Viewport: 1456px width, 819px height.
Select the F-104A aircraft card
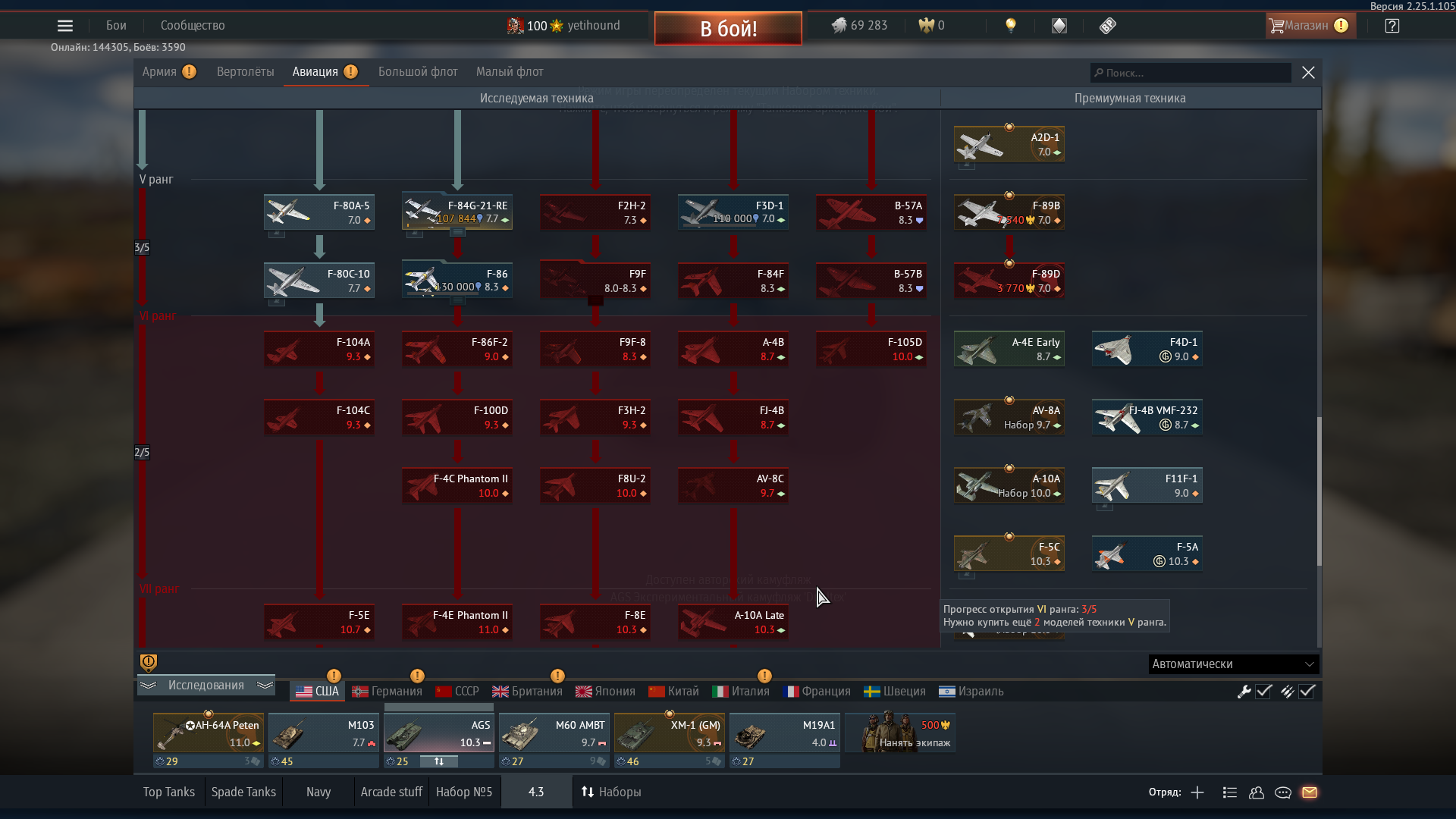point(319,349)
